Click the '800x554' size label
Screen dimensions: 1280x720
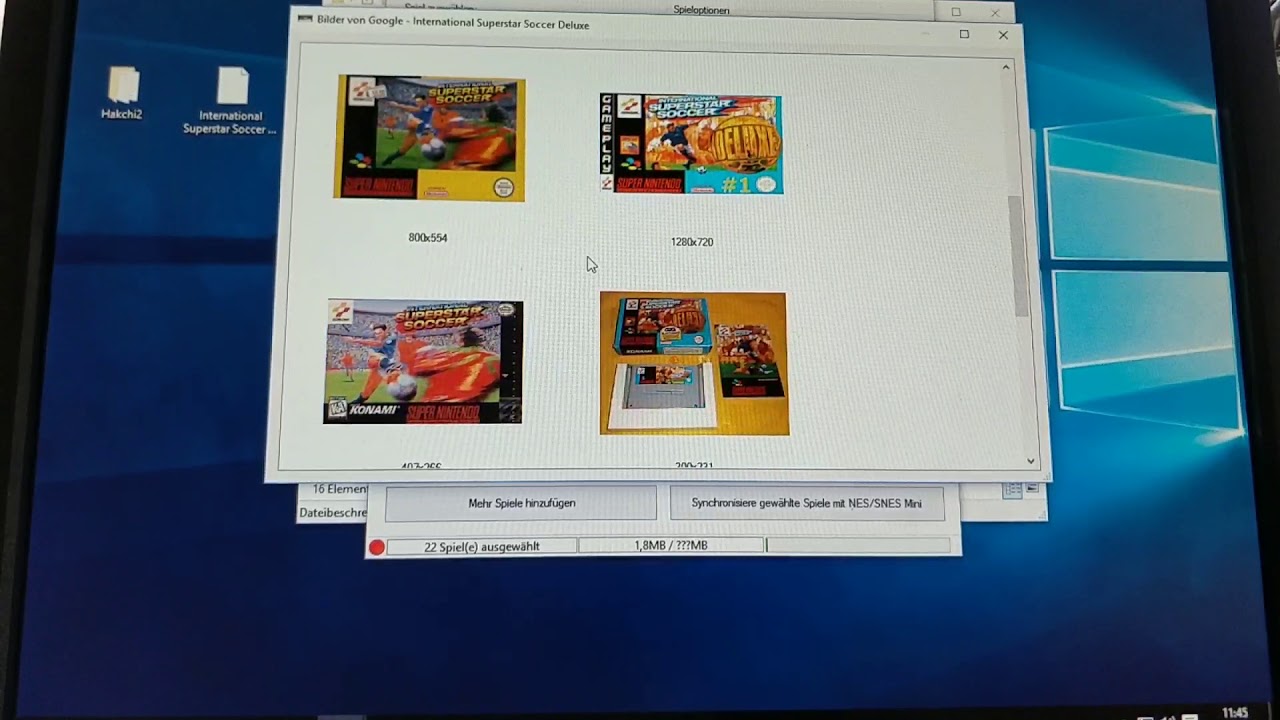coord(428,238)
